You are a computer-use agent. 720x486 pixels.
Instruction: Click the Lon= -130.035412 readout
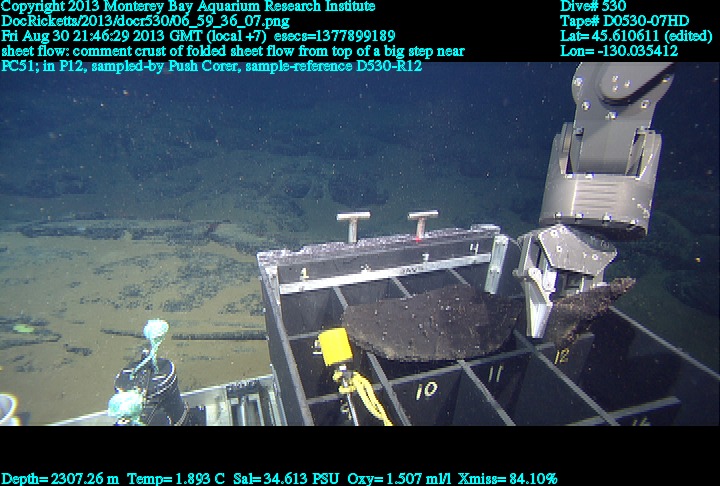[x=619, y=51]
